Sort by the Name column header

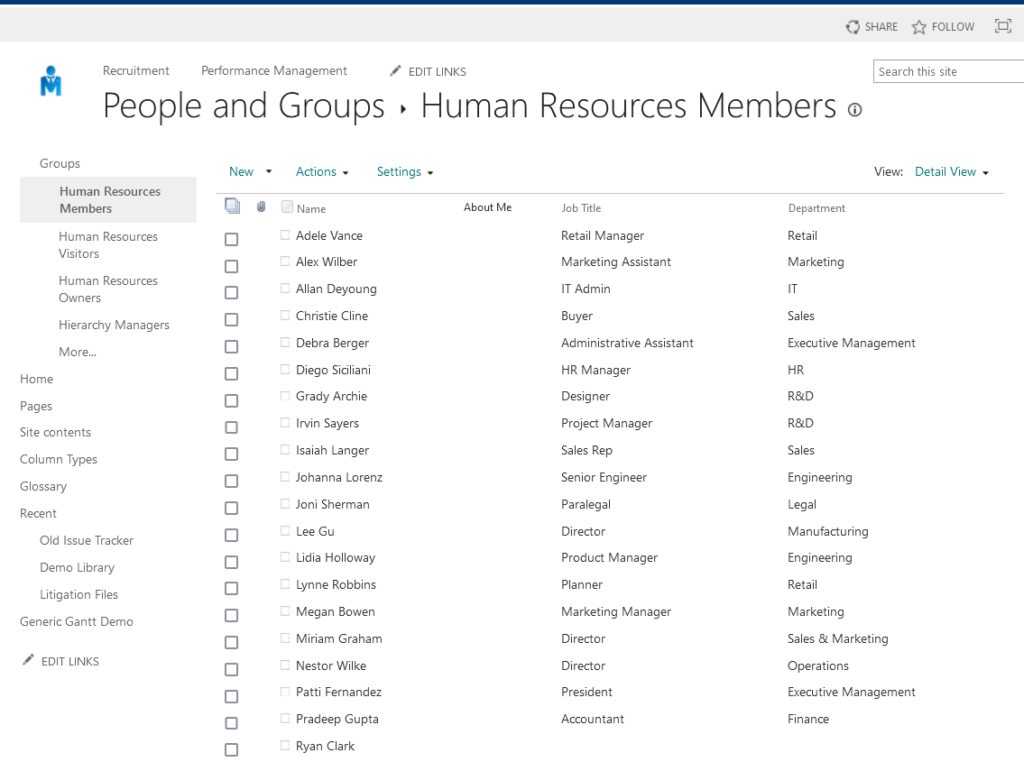coord(311,209)
